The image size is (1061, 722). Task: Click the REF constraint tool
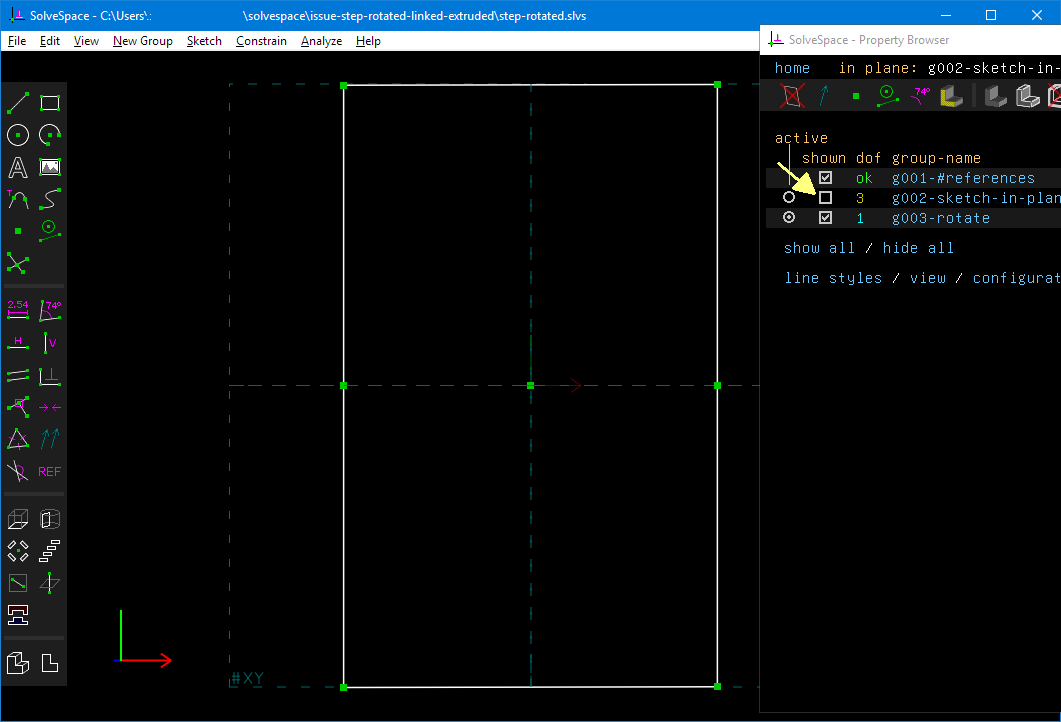click(x=49, y=470)
